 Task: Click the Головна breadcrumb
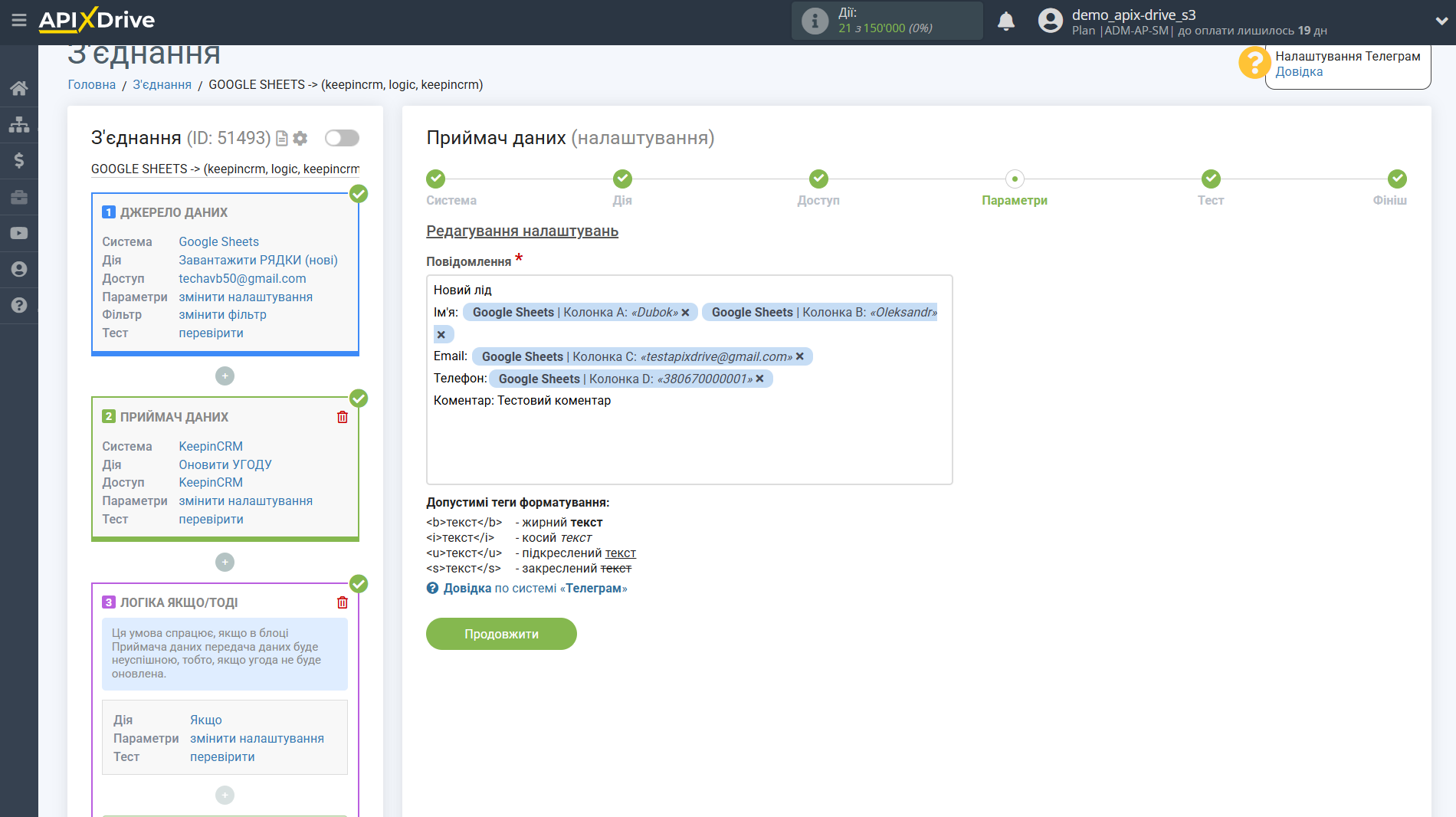92,85
